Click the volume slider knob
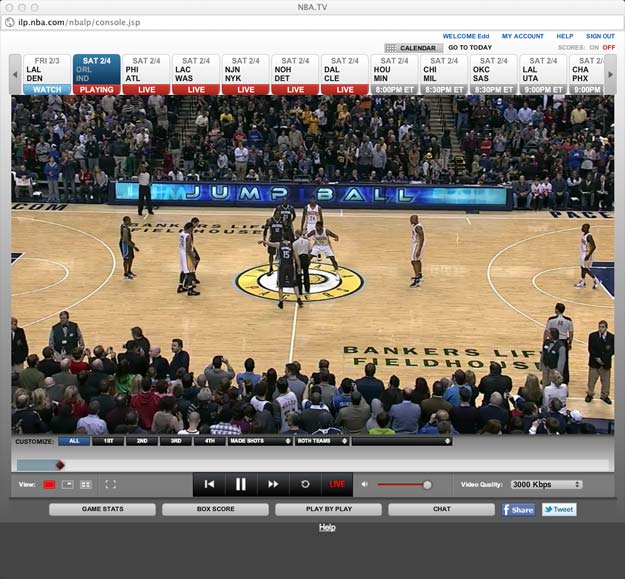This screenshot has height=579, width=625. 427,485
